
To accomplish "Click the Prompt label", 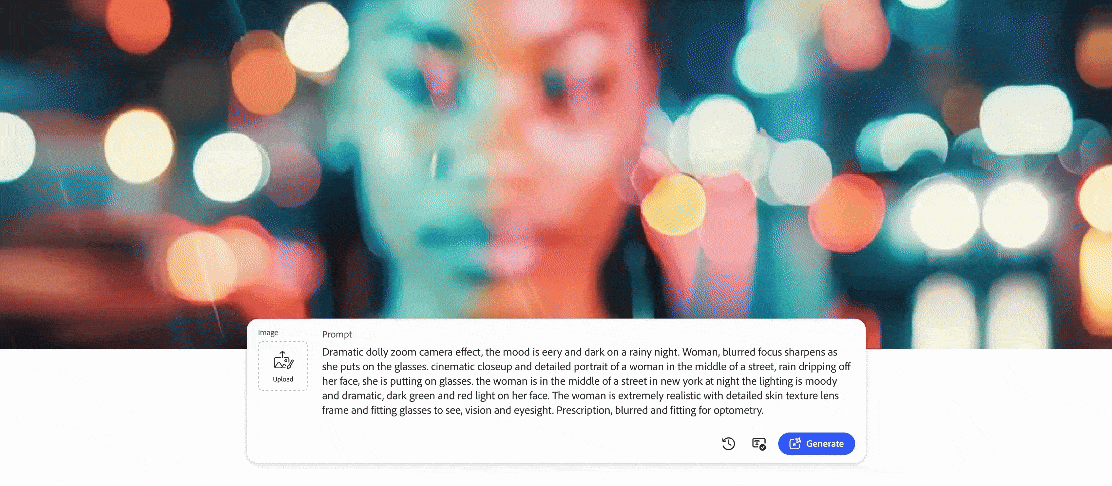I will pyautogui.click(x=337, y=334).
